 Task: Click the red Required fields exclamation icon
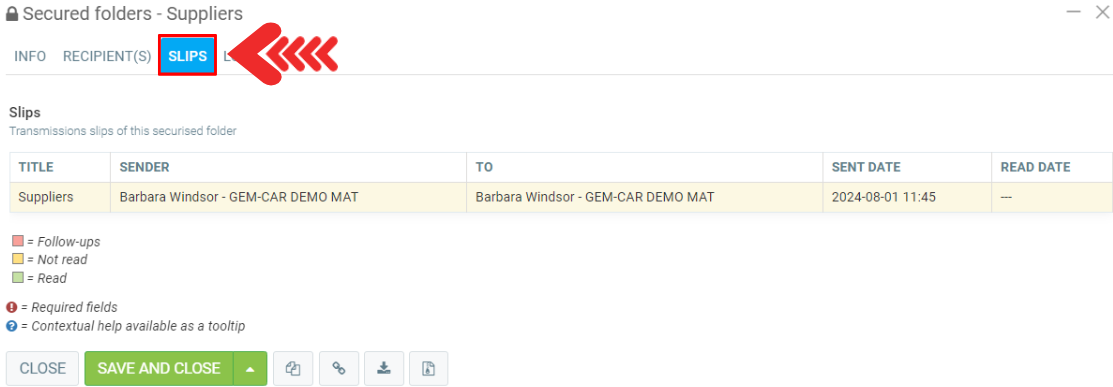pyautogui.click(x=11, y=307)
